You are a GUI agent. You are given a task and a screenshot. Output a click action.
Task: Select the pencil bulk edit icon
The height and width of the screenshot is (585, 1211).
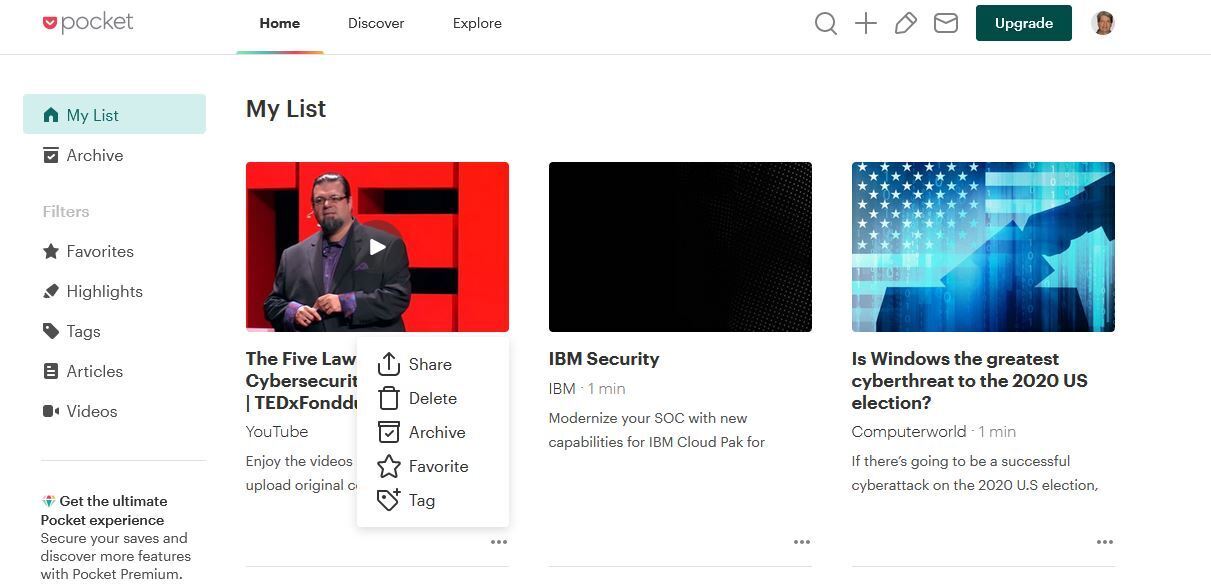tap(906, 23)
